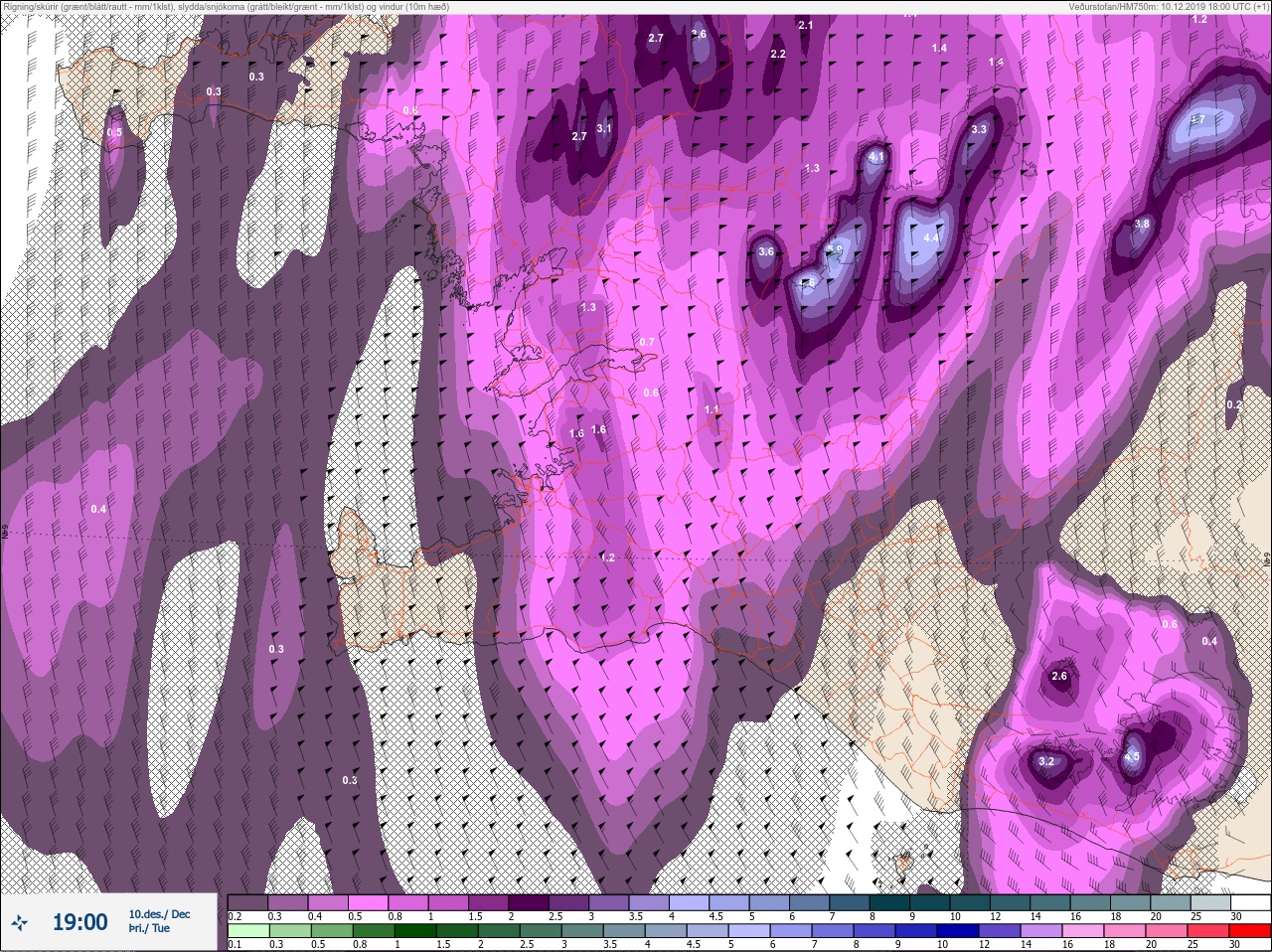Select snow legend swatch between 0.5 and 0.8

[x=368, y=902]
